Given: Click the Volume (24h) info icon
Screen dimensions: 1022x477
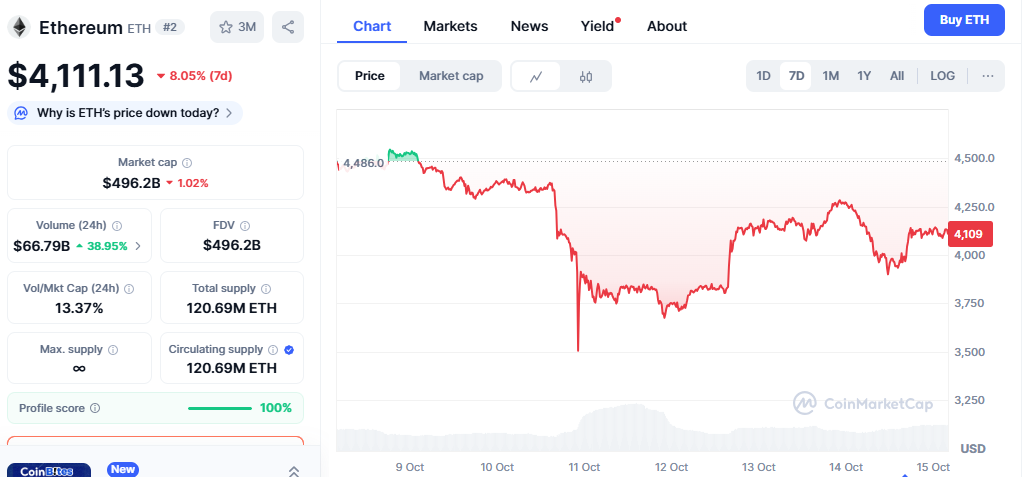Looking at the screenshot, I should 117,226.
